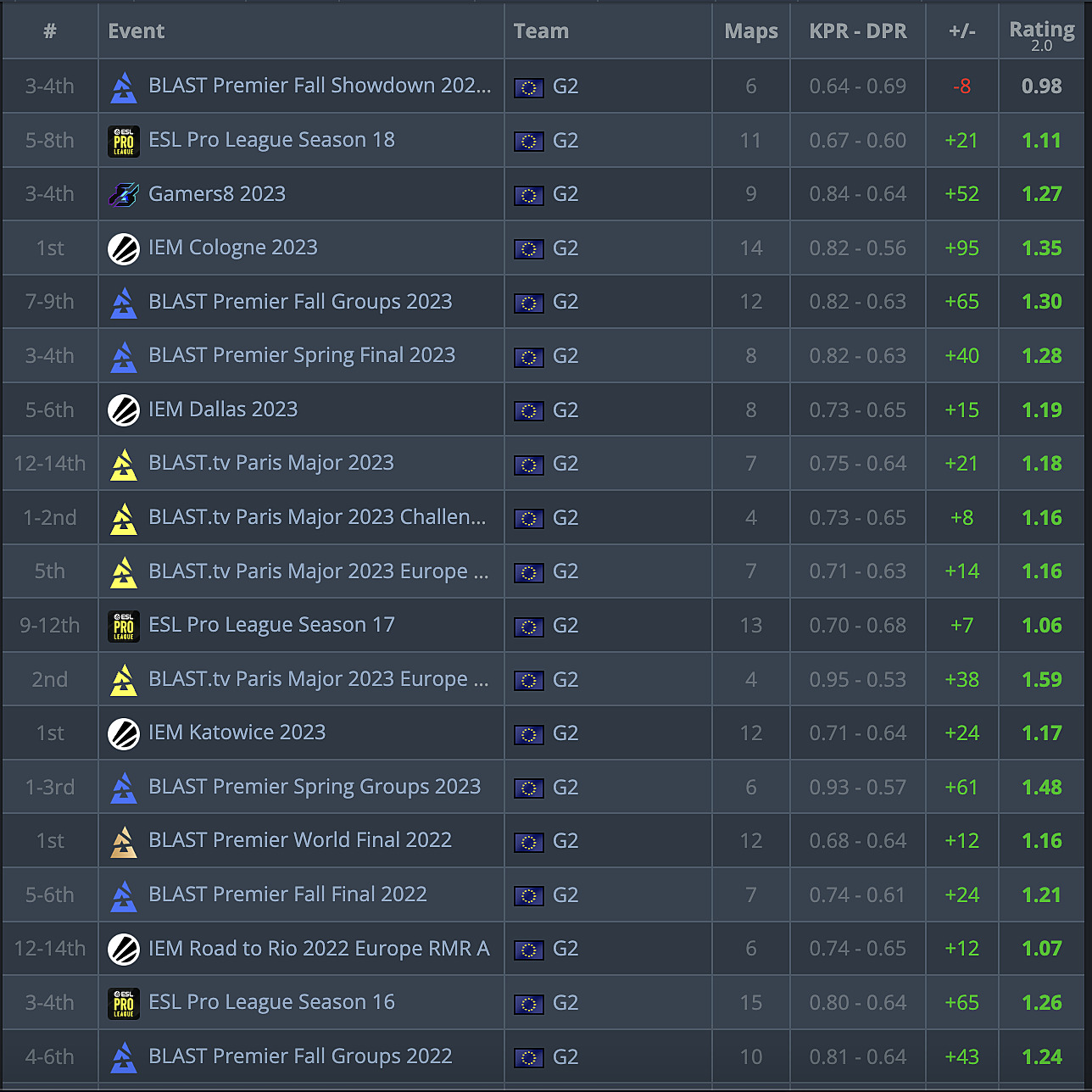Screen dimensions: 1092x1092
Task: Click ESL logo beside IEM Cologne 2023
Action: pyautogui.click(x=124, y=249)
